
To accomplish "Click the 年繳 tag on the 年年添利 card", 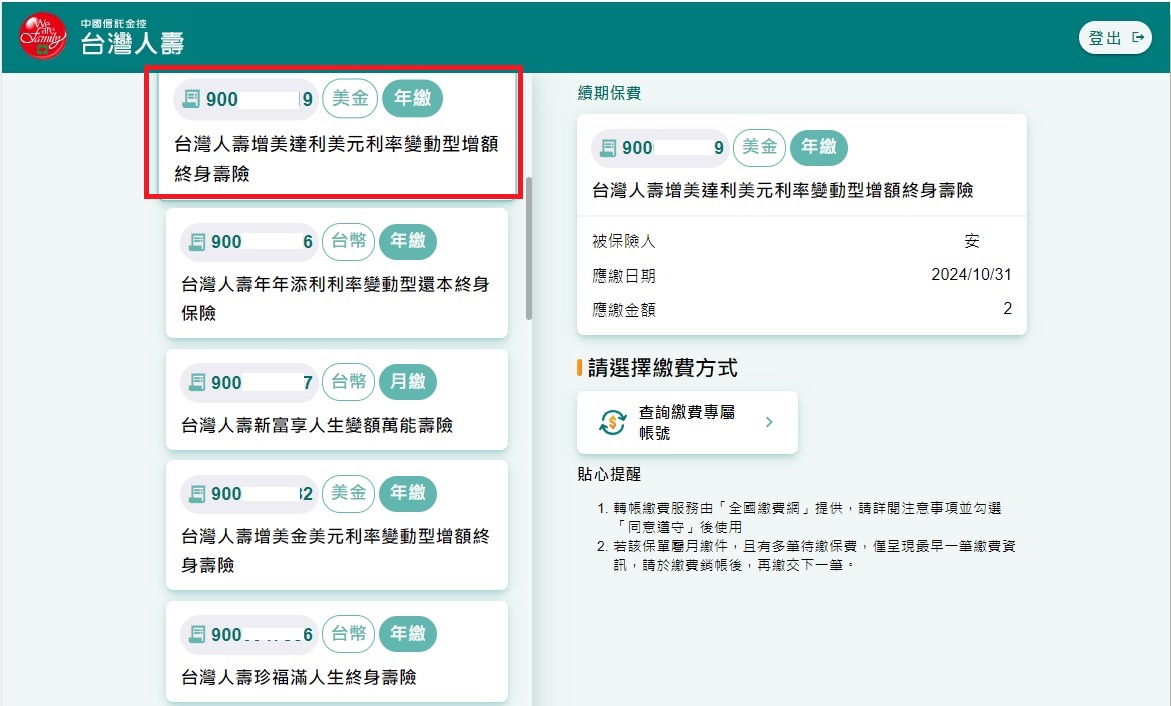I will [408, 241].
